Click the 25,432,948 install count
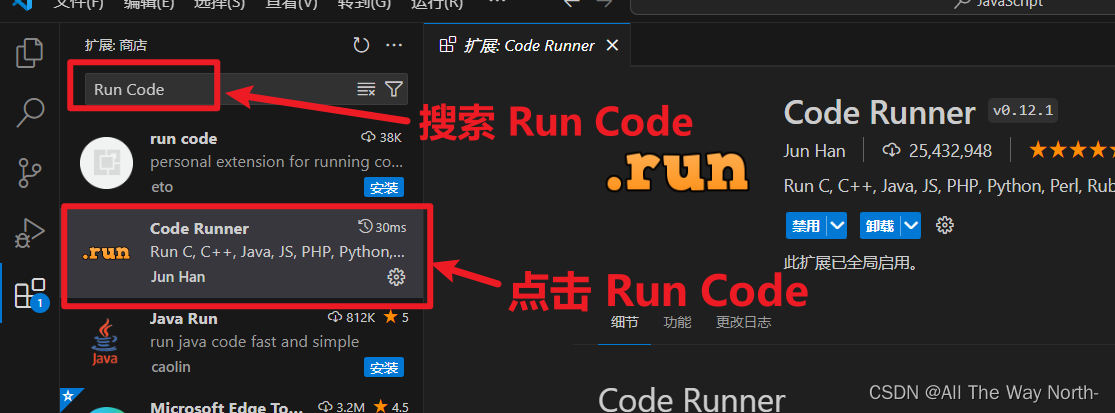This screenshot has height=413, width=1115. tap(938, 151)
